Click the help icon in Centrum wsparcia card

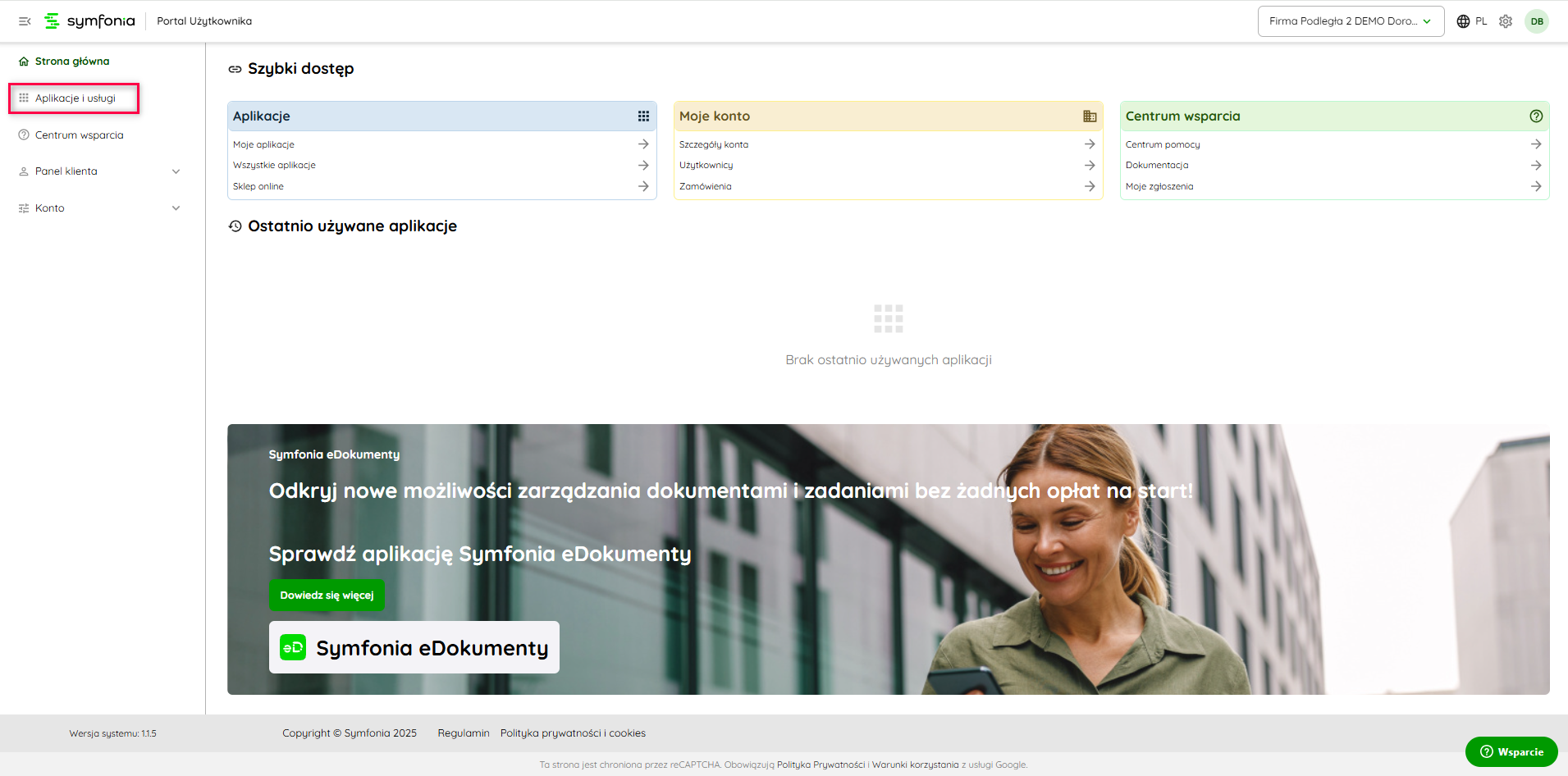tap(1536, 116)
